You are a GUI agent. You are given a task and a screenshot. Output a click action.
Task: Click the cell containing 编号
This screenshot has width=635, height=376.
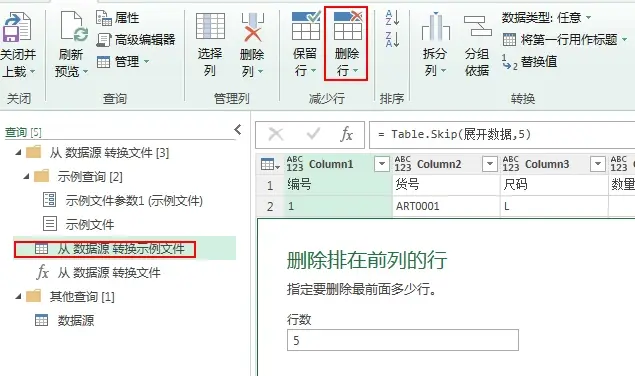[339, 185]
